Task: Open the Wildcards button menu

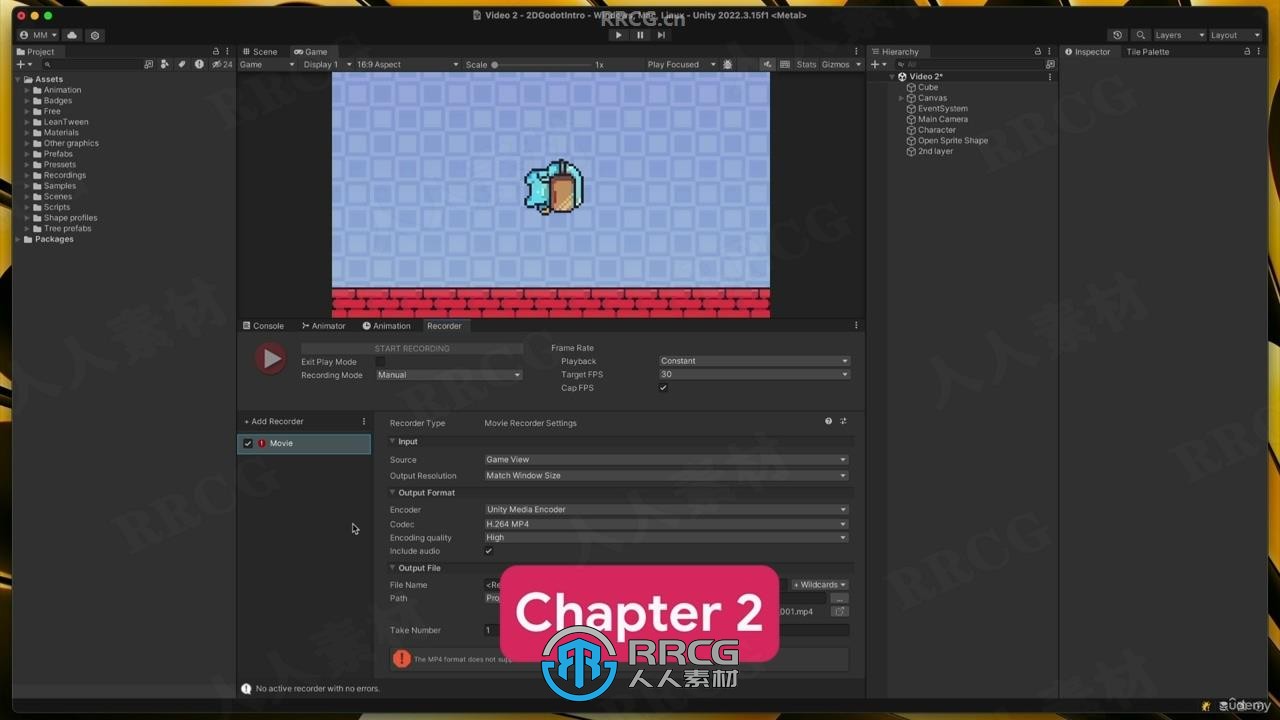Action: (820, 585)
